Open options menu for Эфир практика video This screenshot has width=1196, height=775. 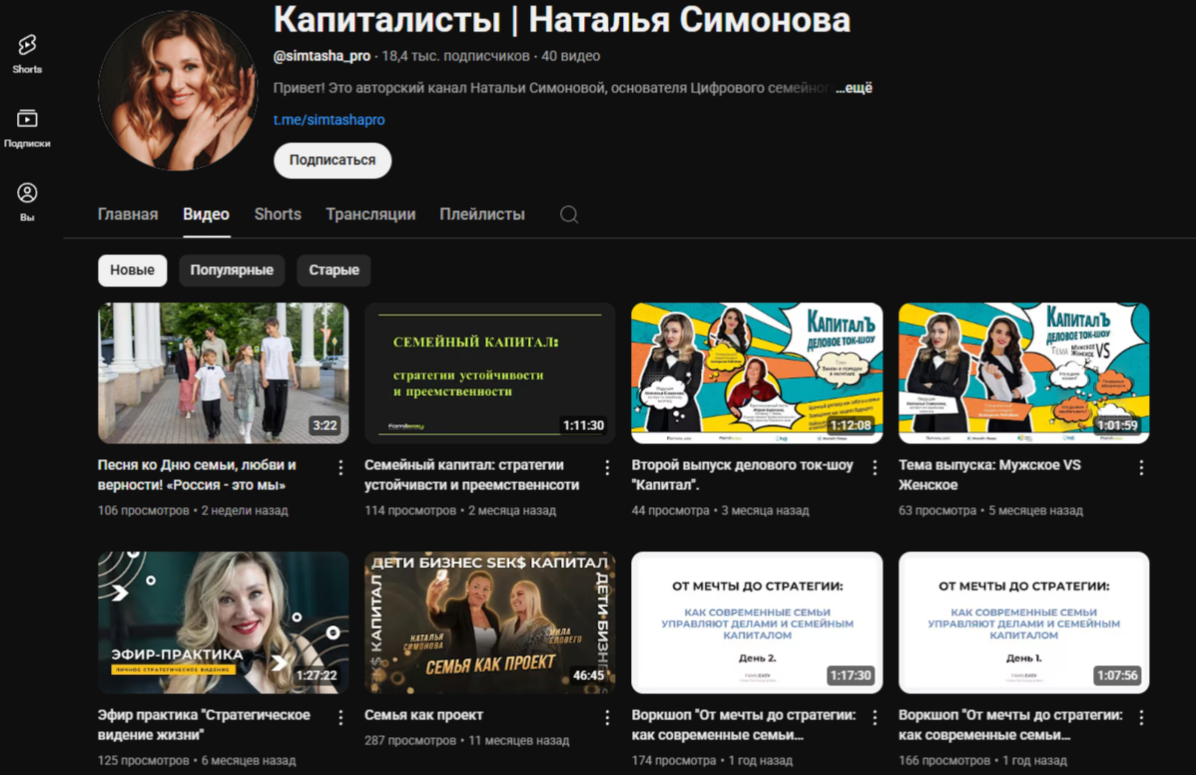coord(340,717)
